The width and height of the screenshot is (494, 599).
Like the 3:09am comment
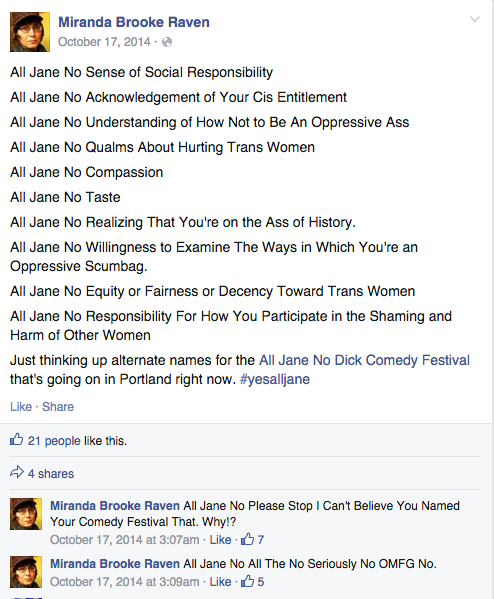220,581
